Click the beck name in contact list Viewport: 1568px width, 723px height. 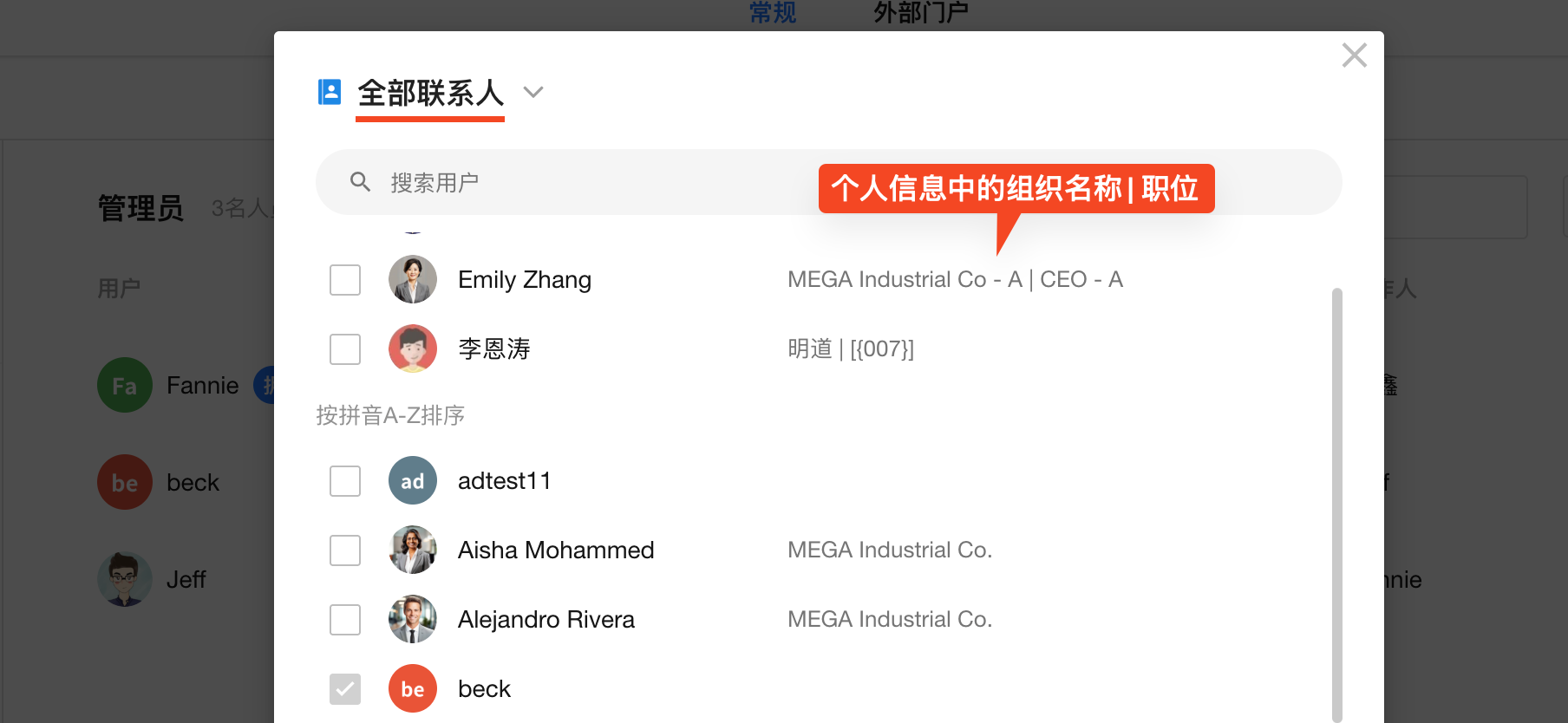(484, 688)
